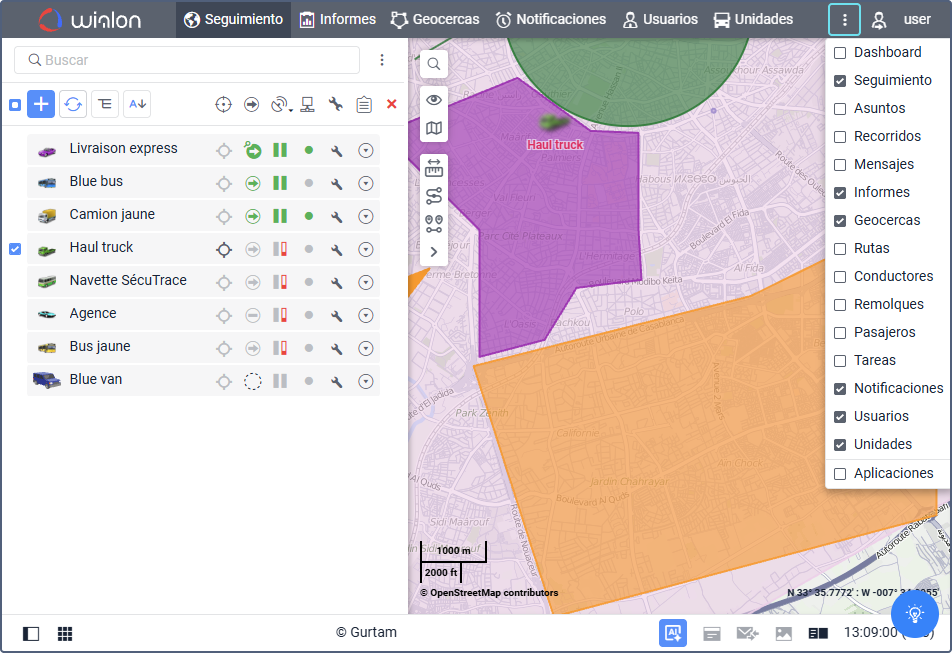952x653 pixels.
Task: Open three-dot menu beside search field
Action: [x=382, y=60]
